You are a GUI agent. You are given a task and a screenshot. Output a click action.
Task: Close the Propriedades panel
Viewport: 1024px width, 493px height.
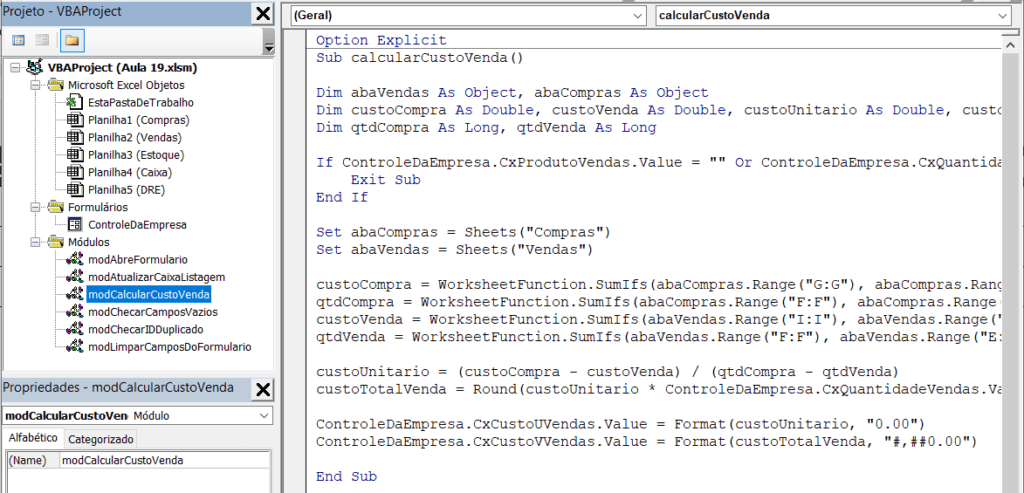pos(262,390)
